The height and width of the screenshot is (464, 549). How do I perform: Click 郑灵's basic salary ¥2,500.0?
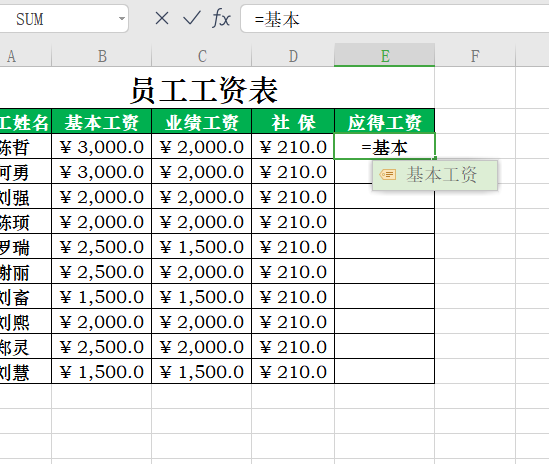102,346
